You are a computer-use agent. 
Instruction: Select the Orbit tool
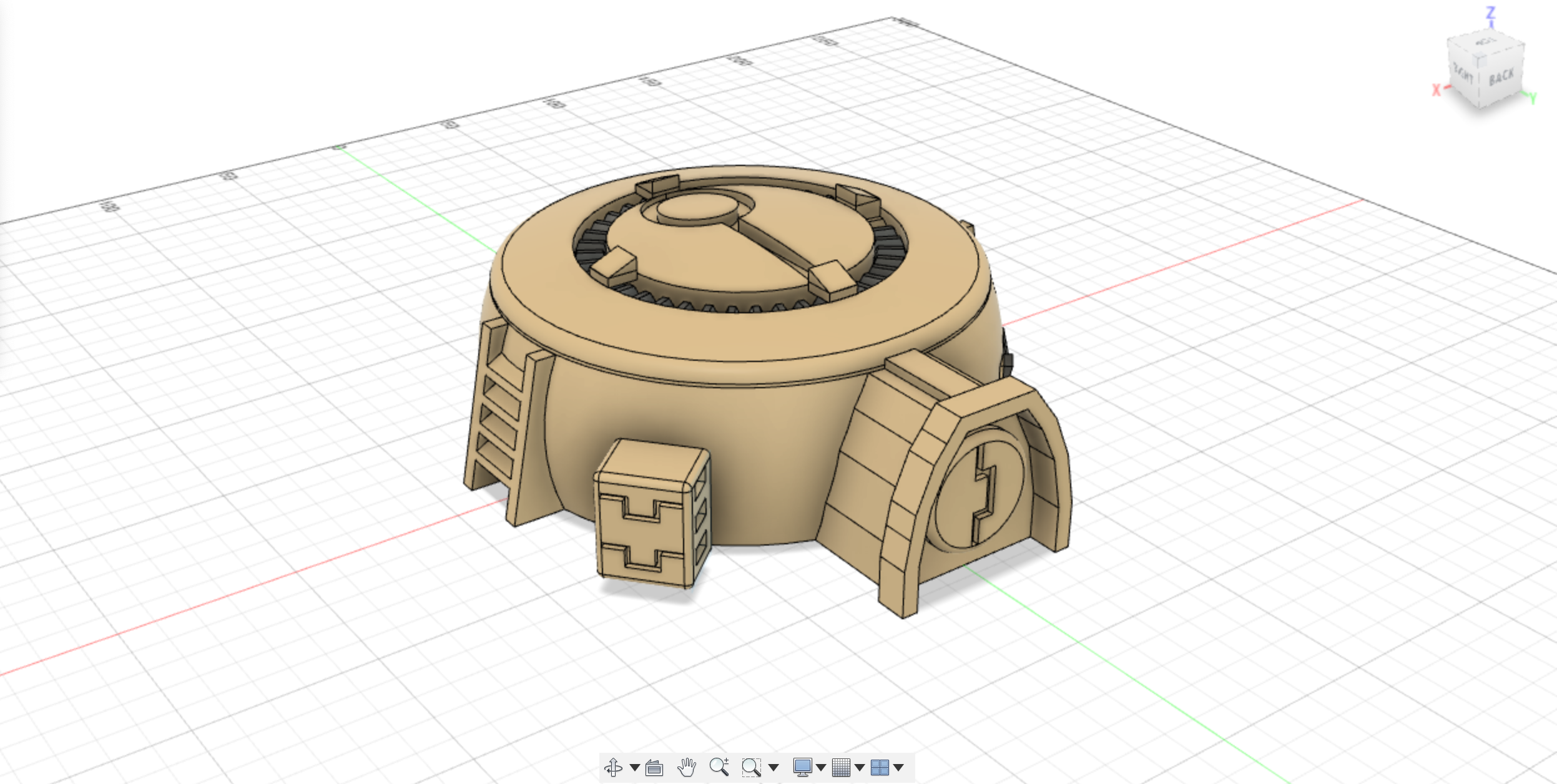[613, 767]
